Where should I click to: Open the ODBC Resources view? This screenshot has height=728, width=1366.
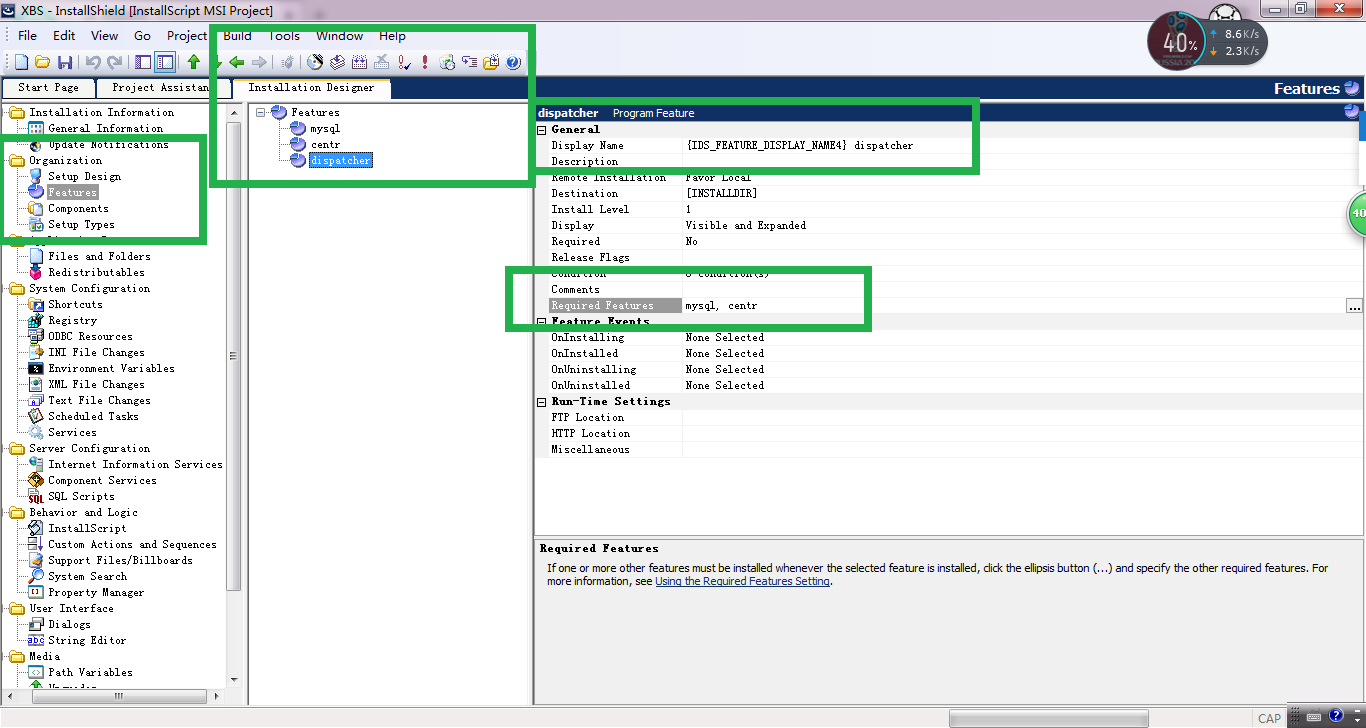pyautogui.click(x=90, y=336)
